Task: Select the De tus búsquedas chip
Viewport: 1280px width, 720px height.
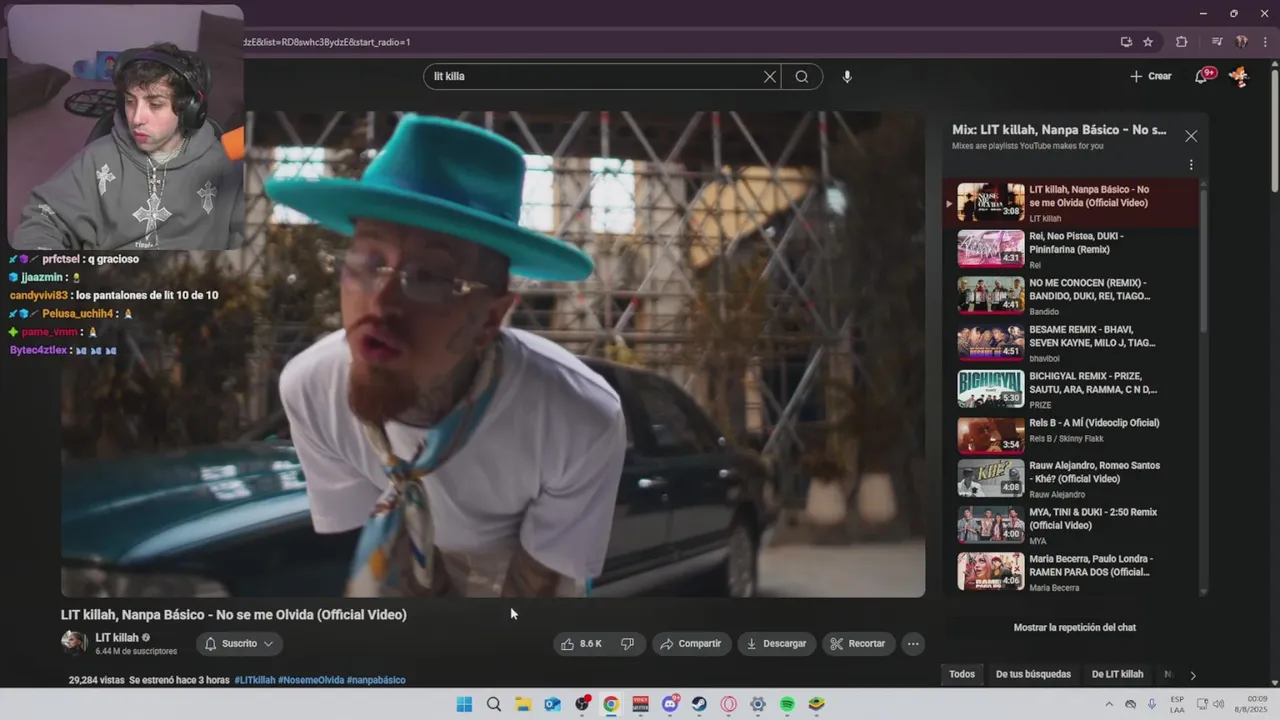Action: click(1033, 675)
